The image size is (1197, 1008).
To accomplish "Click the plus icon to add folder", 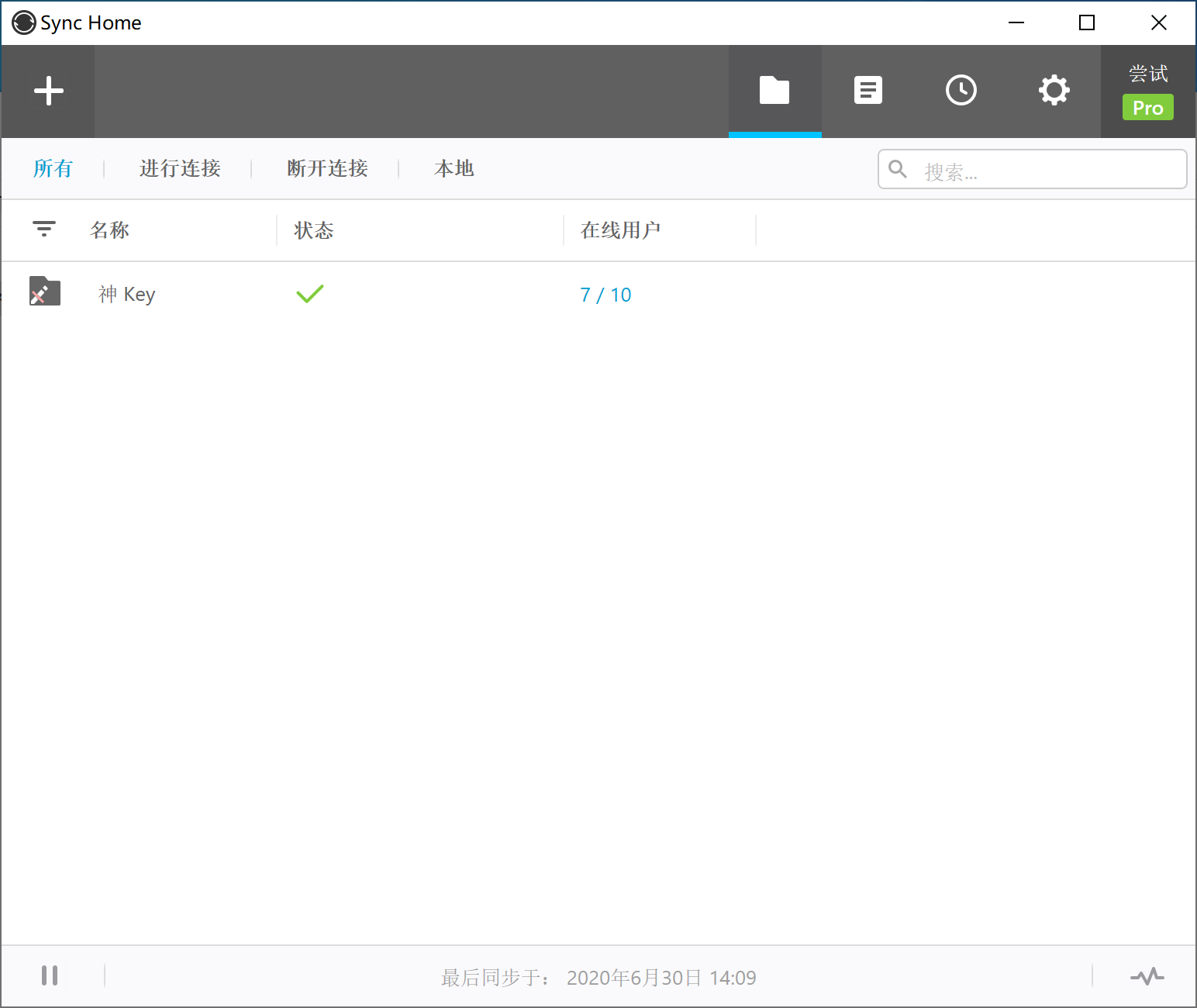I will pos(48,91).
